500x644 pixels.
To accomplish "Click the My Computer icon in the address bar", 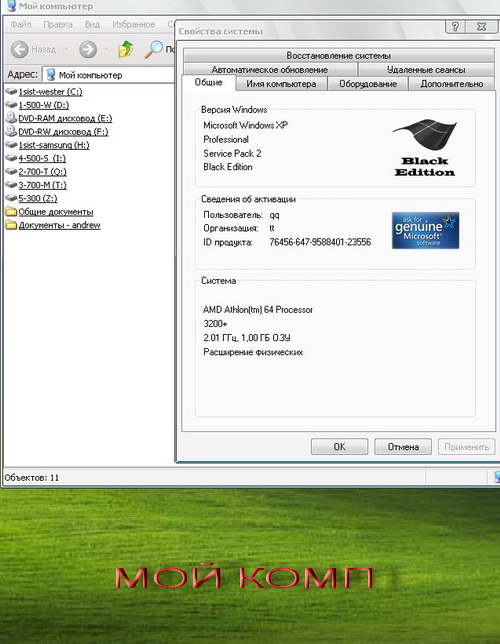I will tap(51, 75).
